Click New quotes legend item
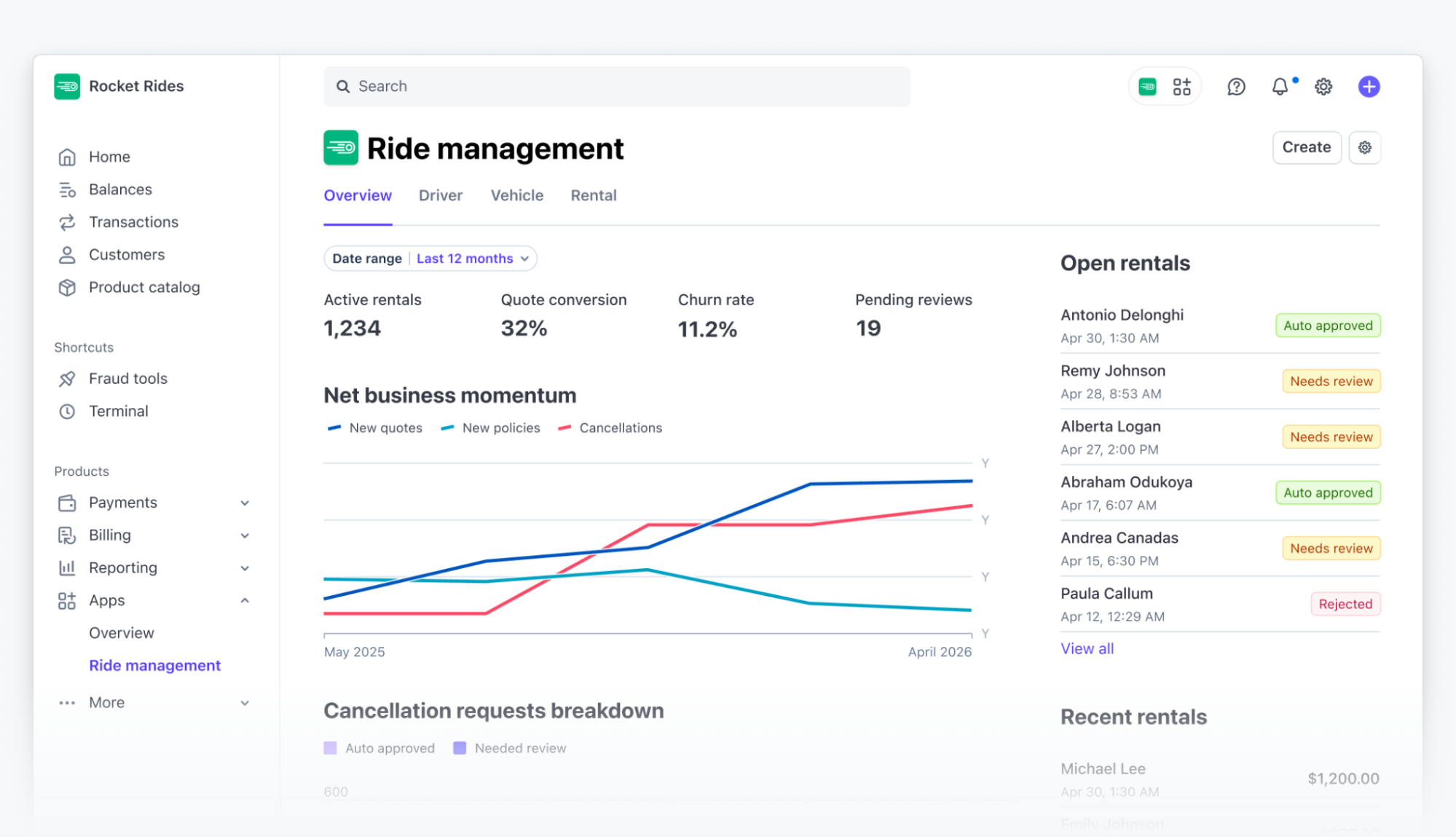1456x837 pixels. pyautogui.click(x=374, y=428)
